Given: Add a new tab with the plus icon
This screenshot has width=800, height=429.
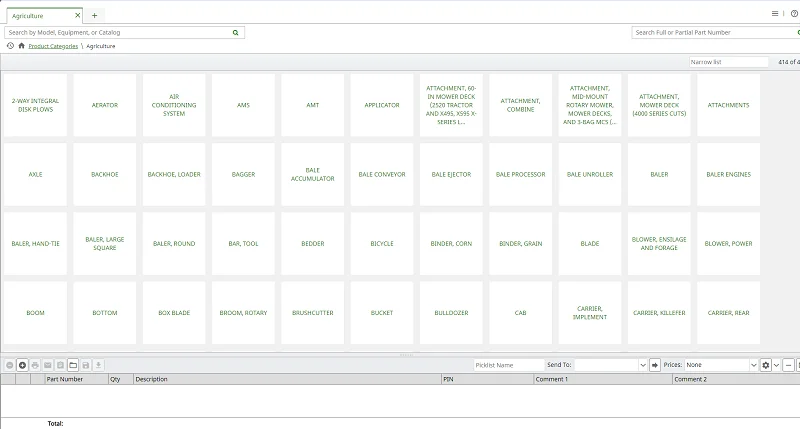Looking at the screenshot, I should click(94, 16).
